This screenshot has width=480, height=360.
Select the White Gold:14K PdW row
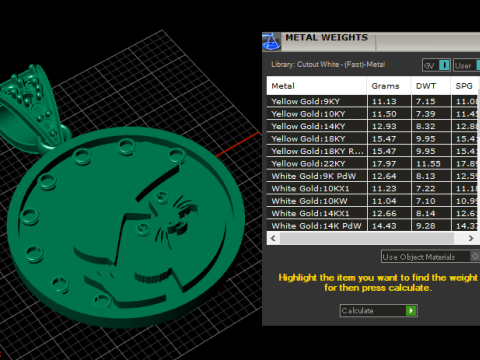(x=373, y=226)
